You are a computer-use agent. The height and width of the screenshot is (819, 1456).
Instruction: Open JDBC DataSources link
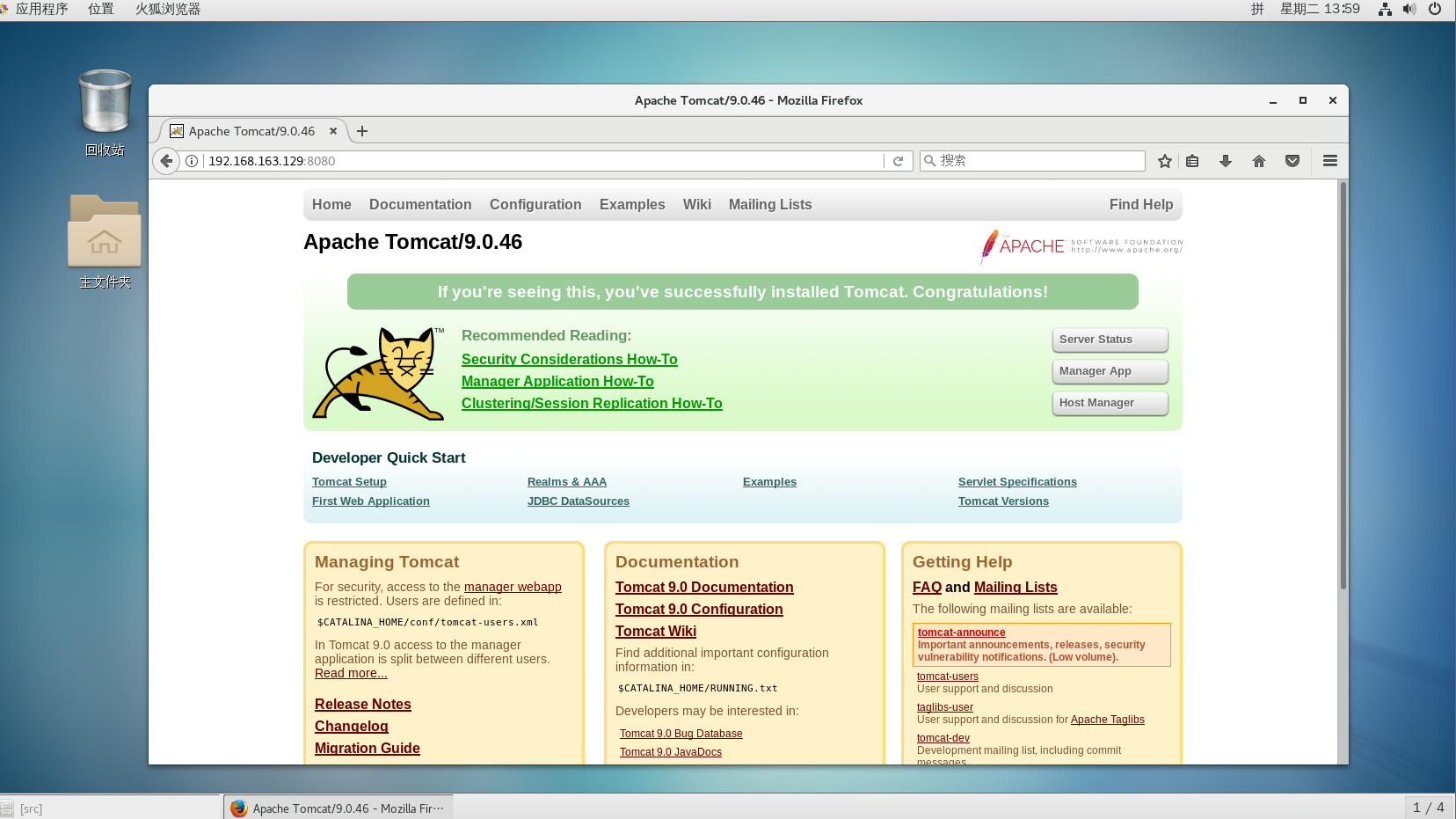click(579, 501)
